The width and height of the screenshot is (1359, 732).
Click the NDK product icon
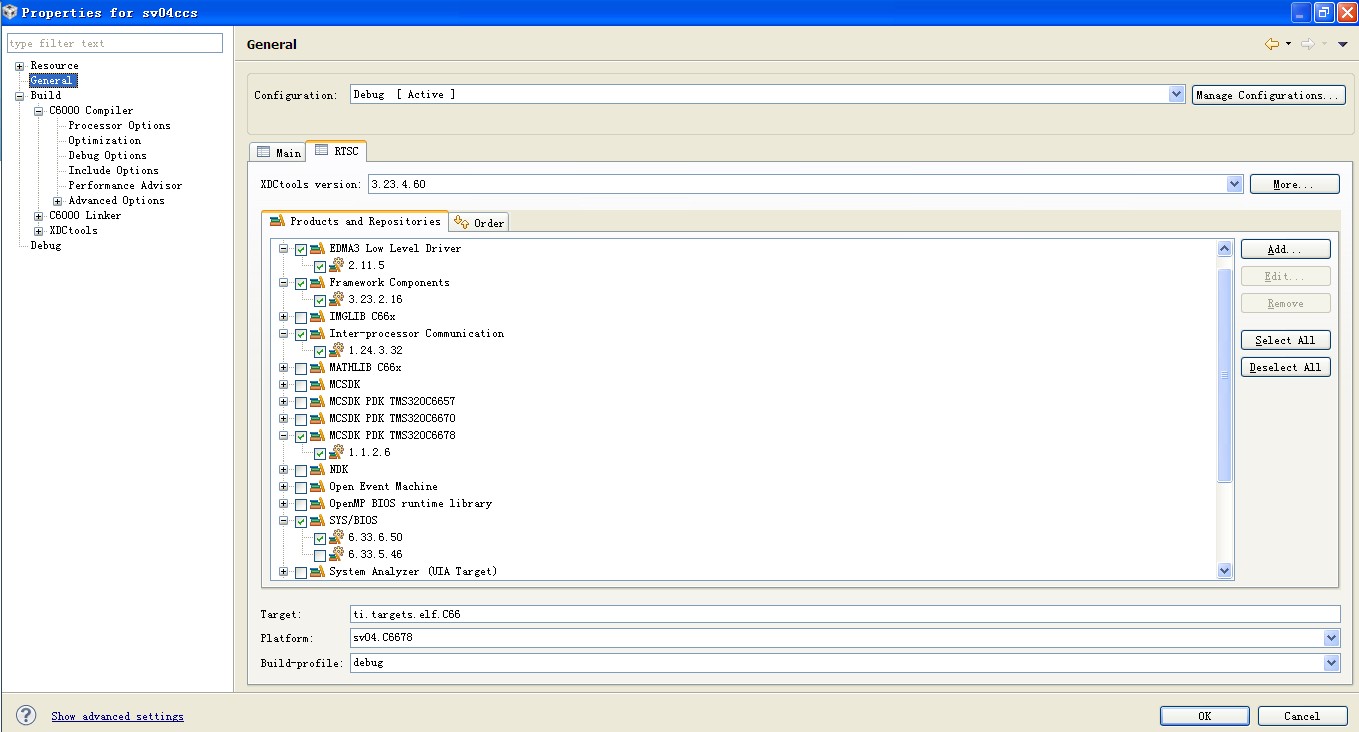(317, 470)
